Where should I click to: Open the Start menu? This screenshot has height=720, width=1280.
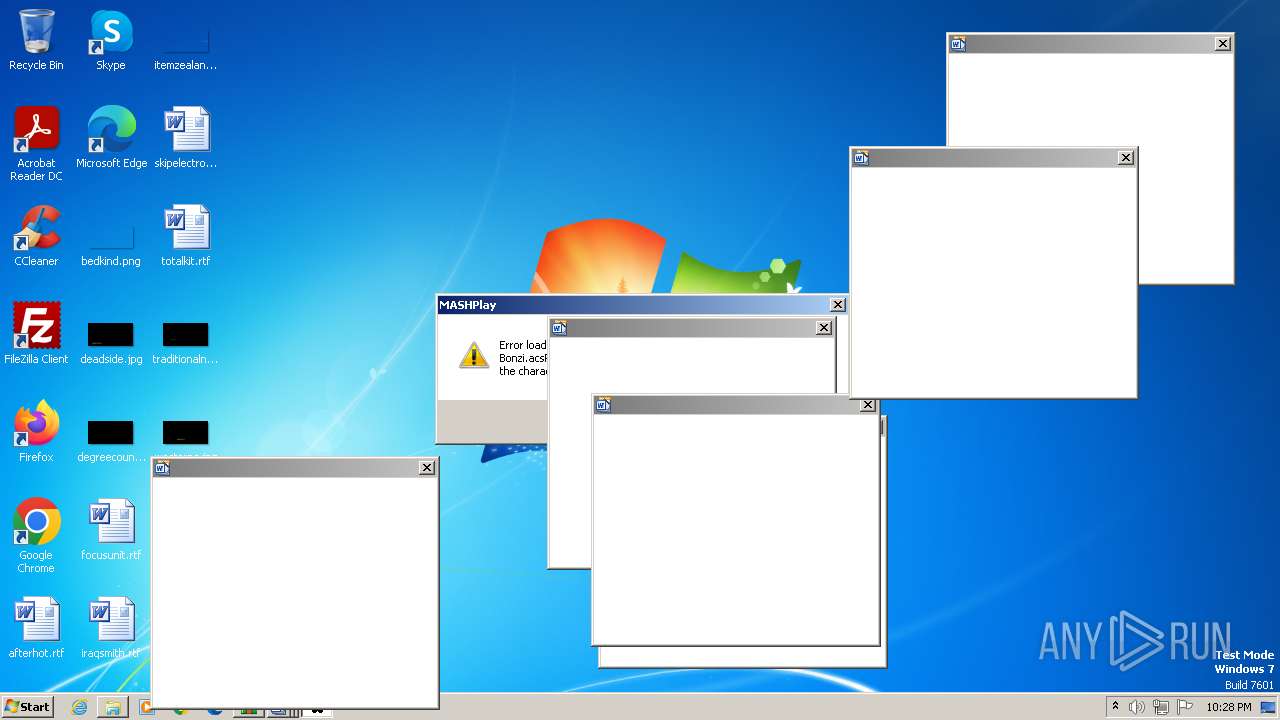(27, 706)
